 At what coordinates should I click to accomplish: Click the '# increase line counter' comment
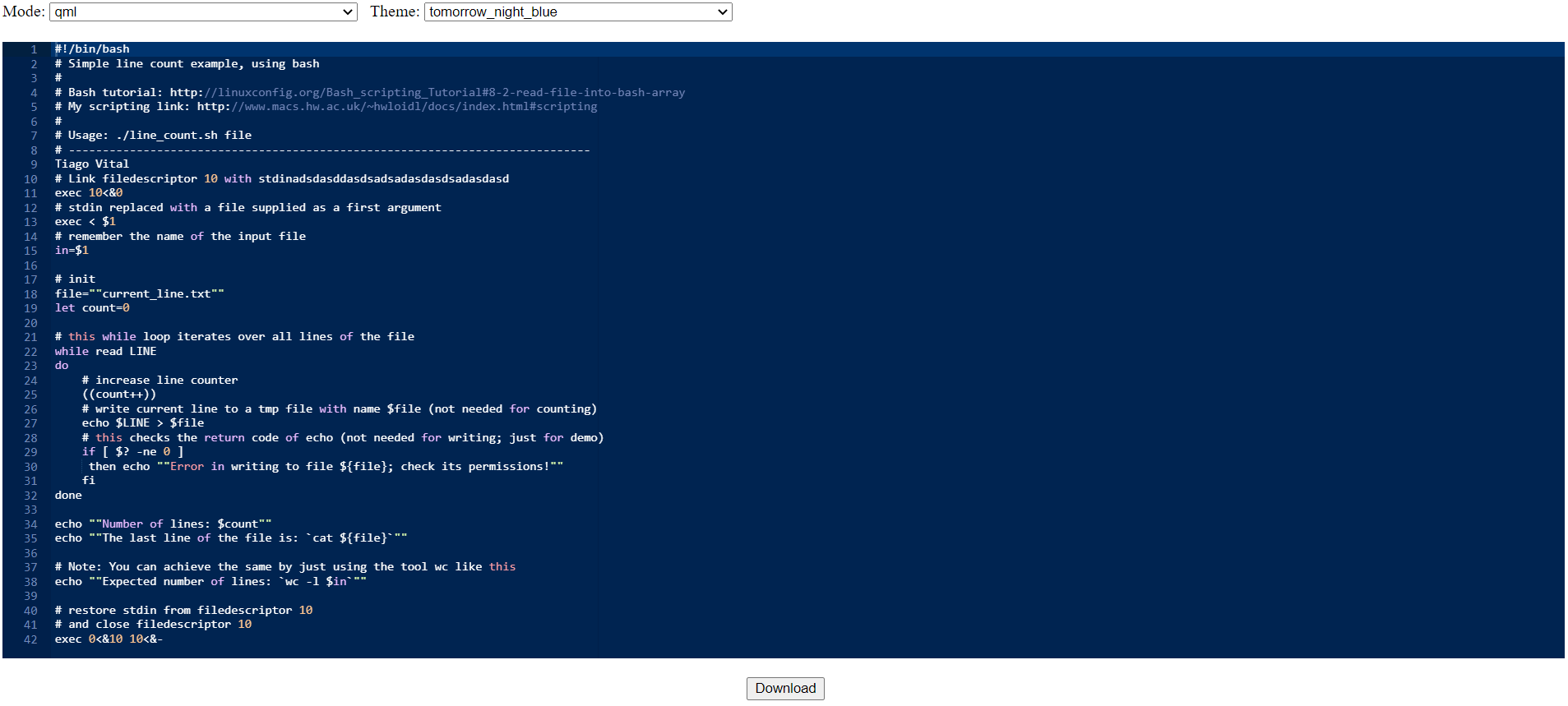coord(160,380)
